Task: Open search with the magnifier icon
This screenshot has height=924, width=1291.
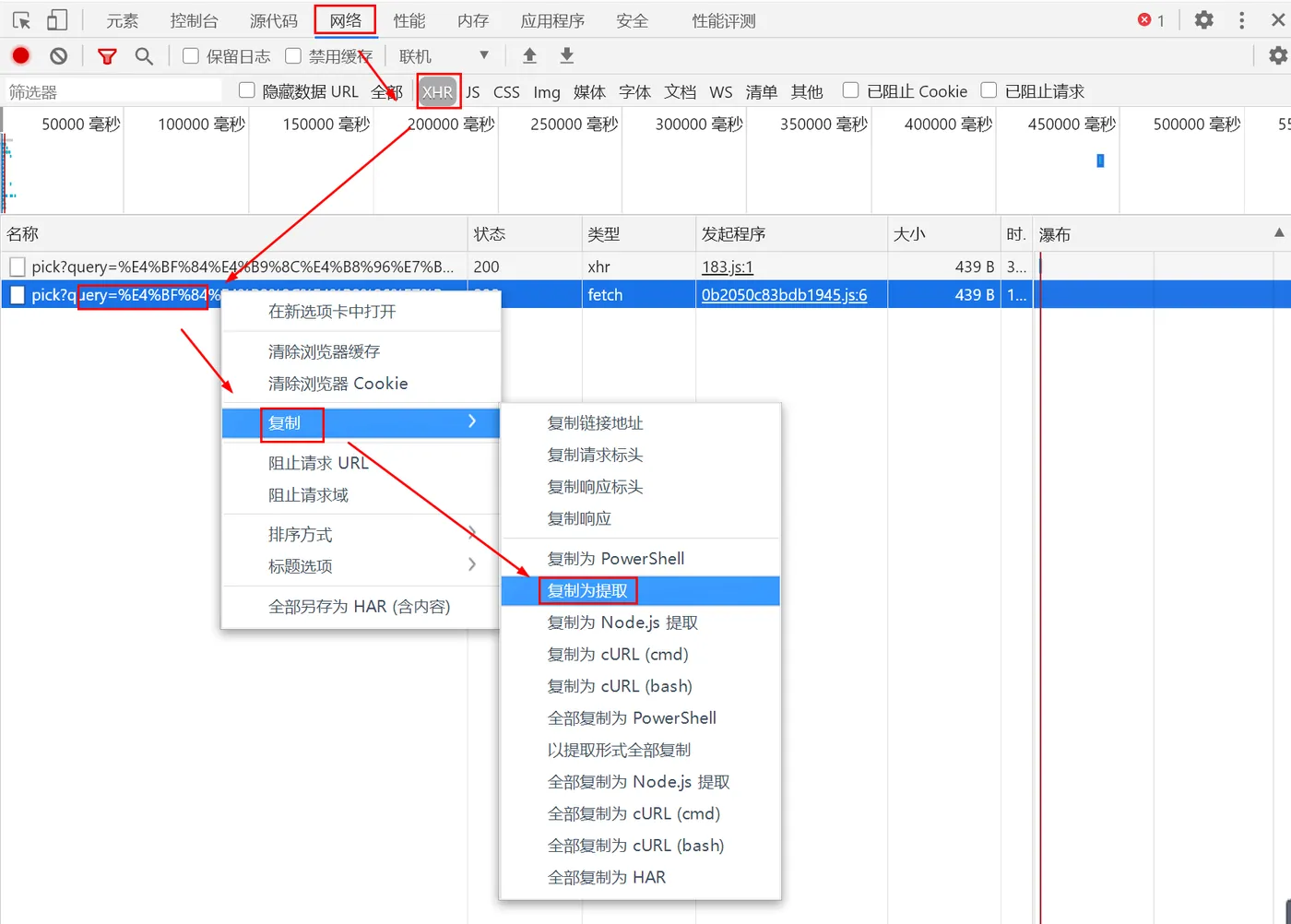Action: [144, 56]
